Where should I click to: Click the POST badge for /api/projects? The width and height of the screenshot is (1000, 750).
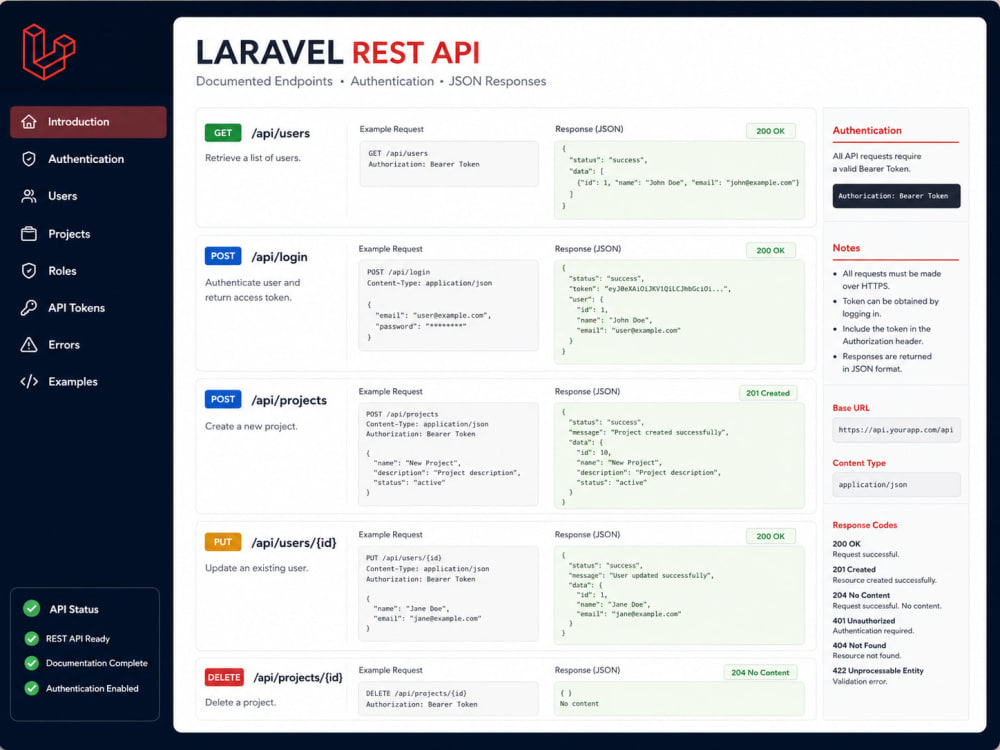pyautogui.click(x=223, y=399)
